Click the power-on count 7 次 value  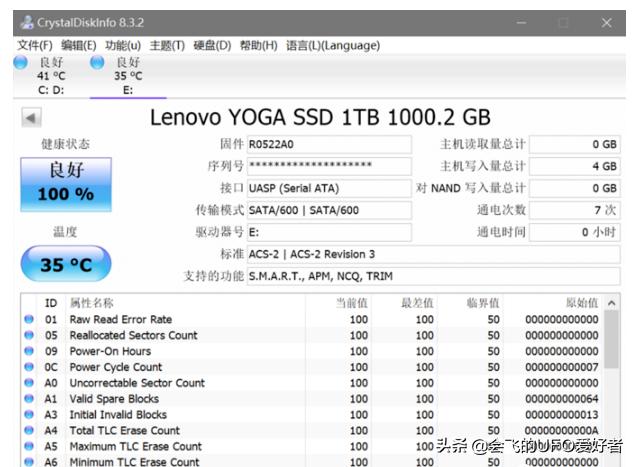tap(574, 210)
